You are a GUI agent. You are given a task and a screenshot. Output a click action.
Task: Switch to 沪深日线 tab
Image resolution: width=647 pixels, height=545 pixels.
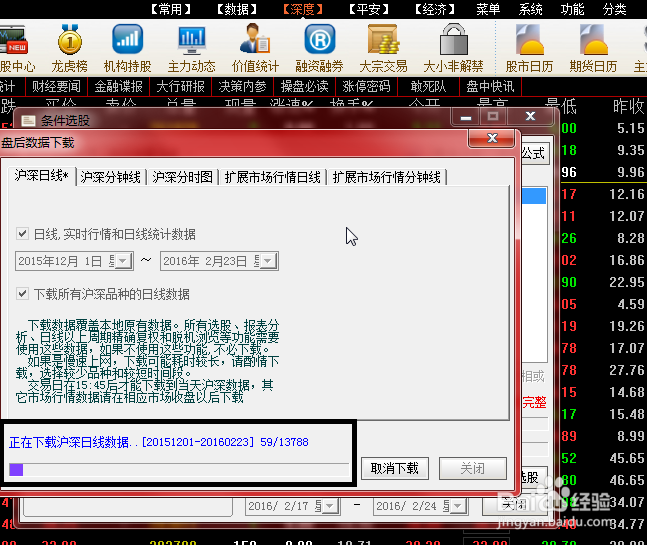(x=41, y=176)
